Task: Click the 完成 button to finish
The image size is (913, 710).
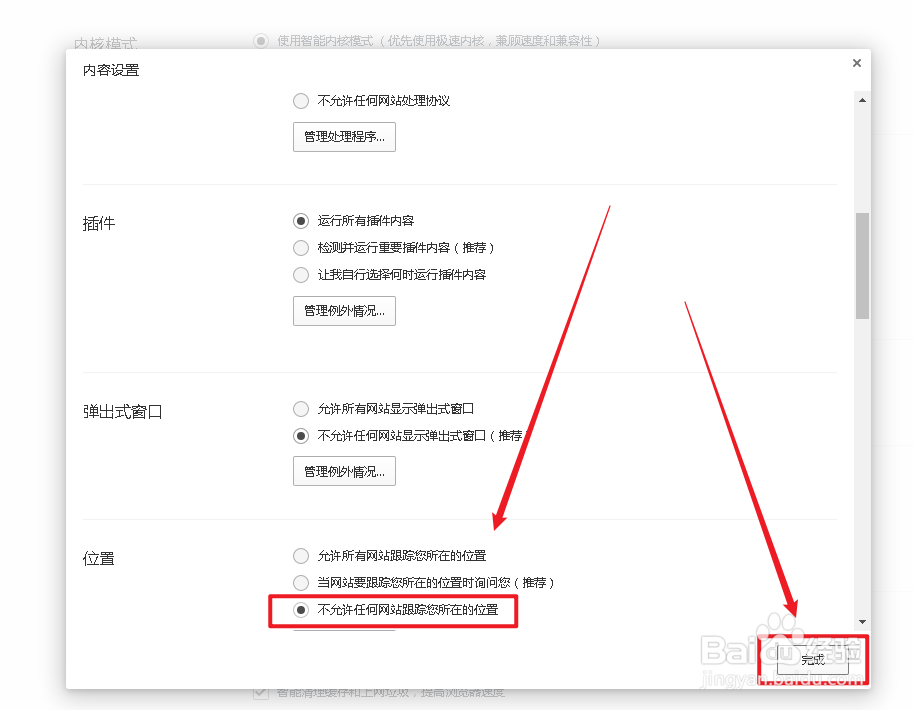Action: (x=812, y=661)
